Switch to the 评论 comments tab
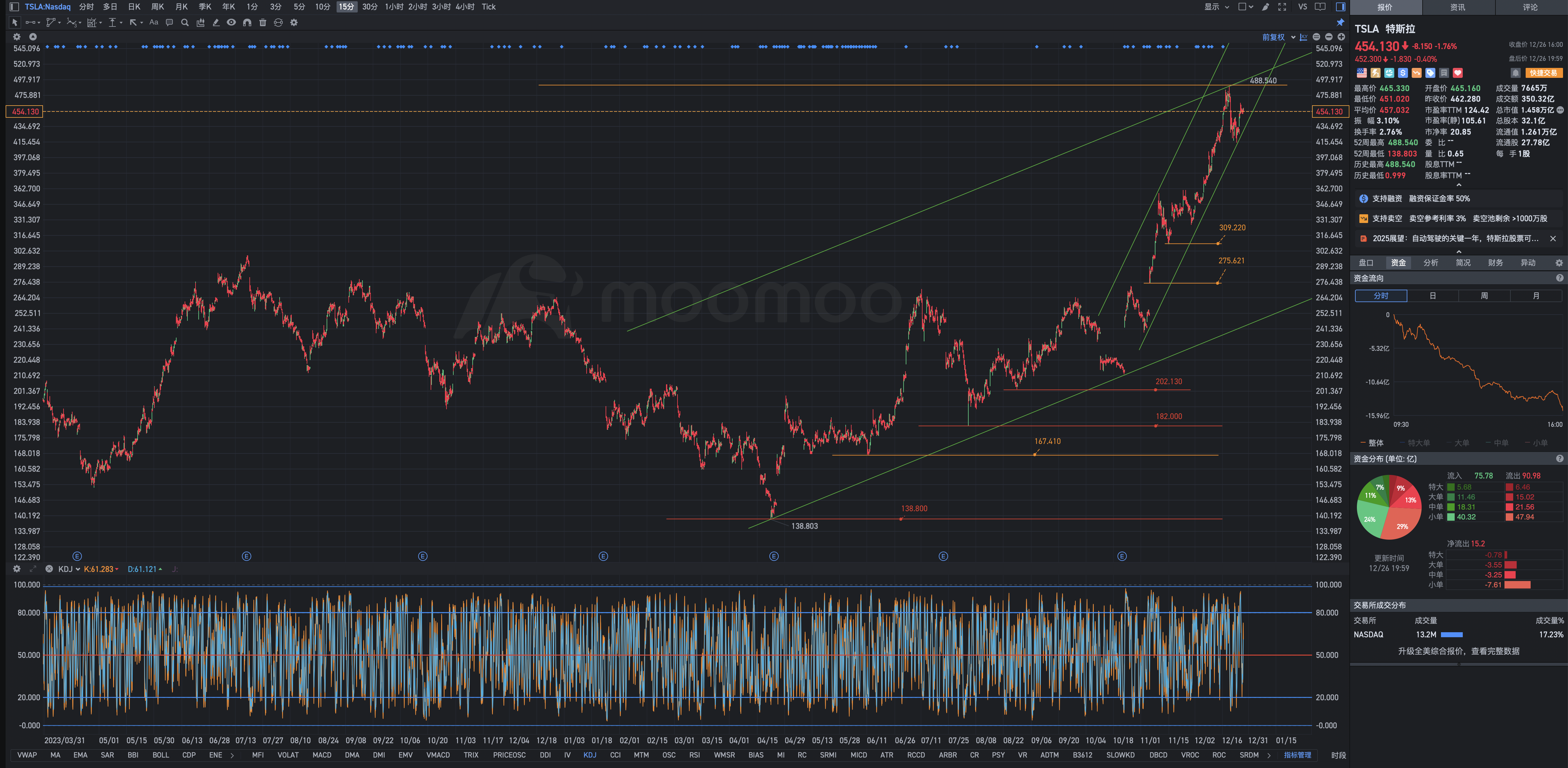This screenshot has height=768, width=1568. [1530, 7]
